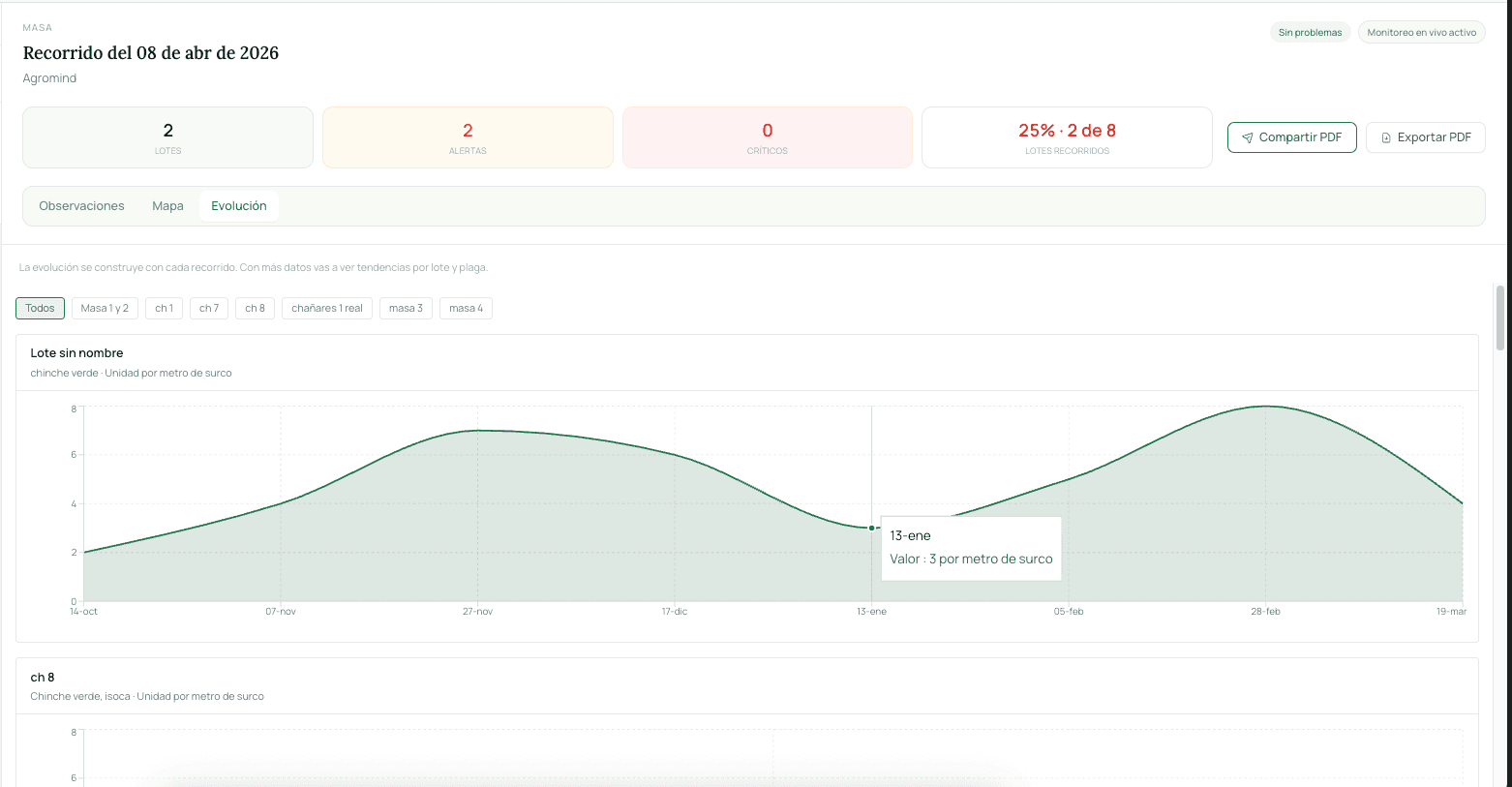Click the 13-ene data point on chart

(871, 528)
